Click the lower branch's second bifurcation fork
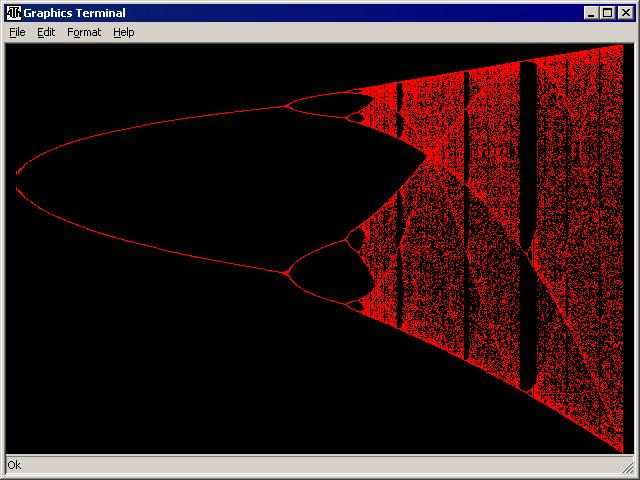This screenshot has width=640, height=480. tap(287, 271)
